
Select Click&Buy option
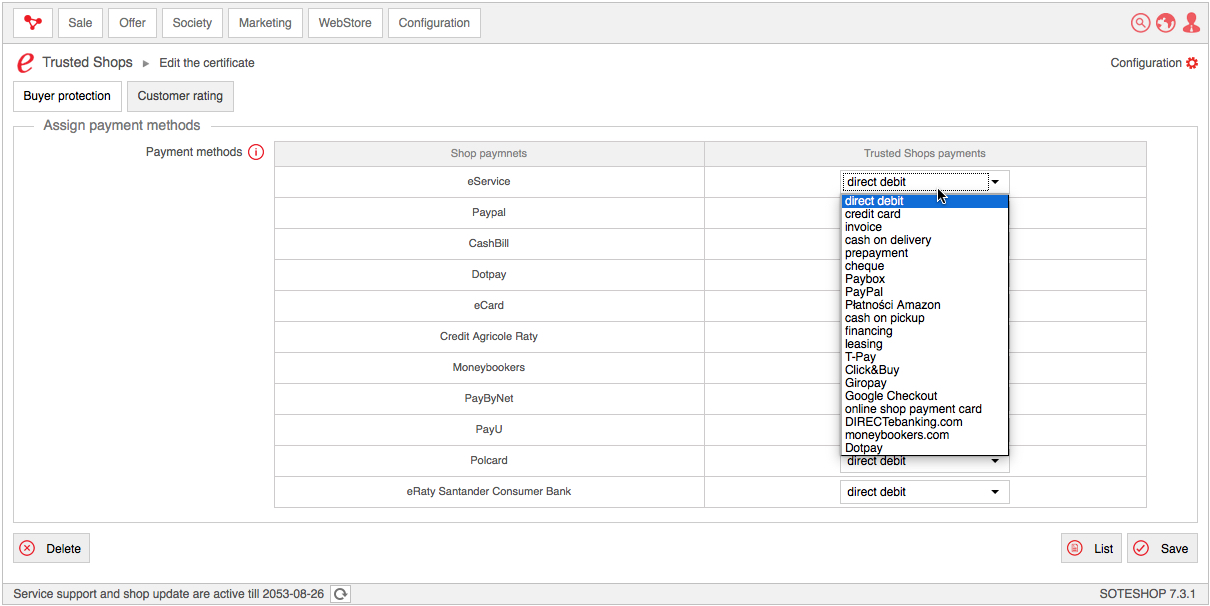click(x=925, y=370)
